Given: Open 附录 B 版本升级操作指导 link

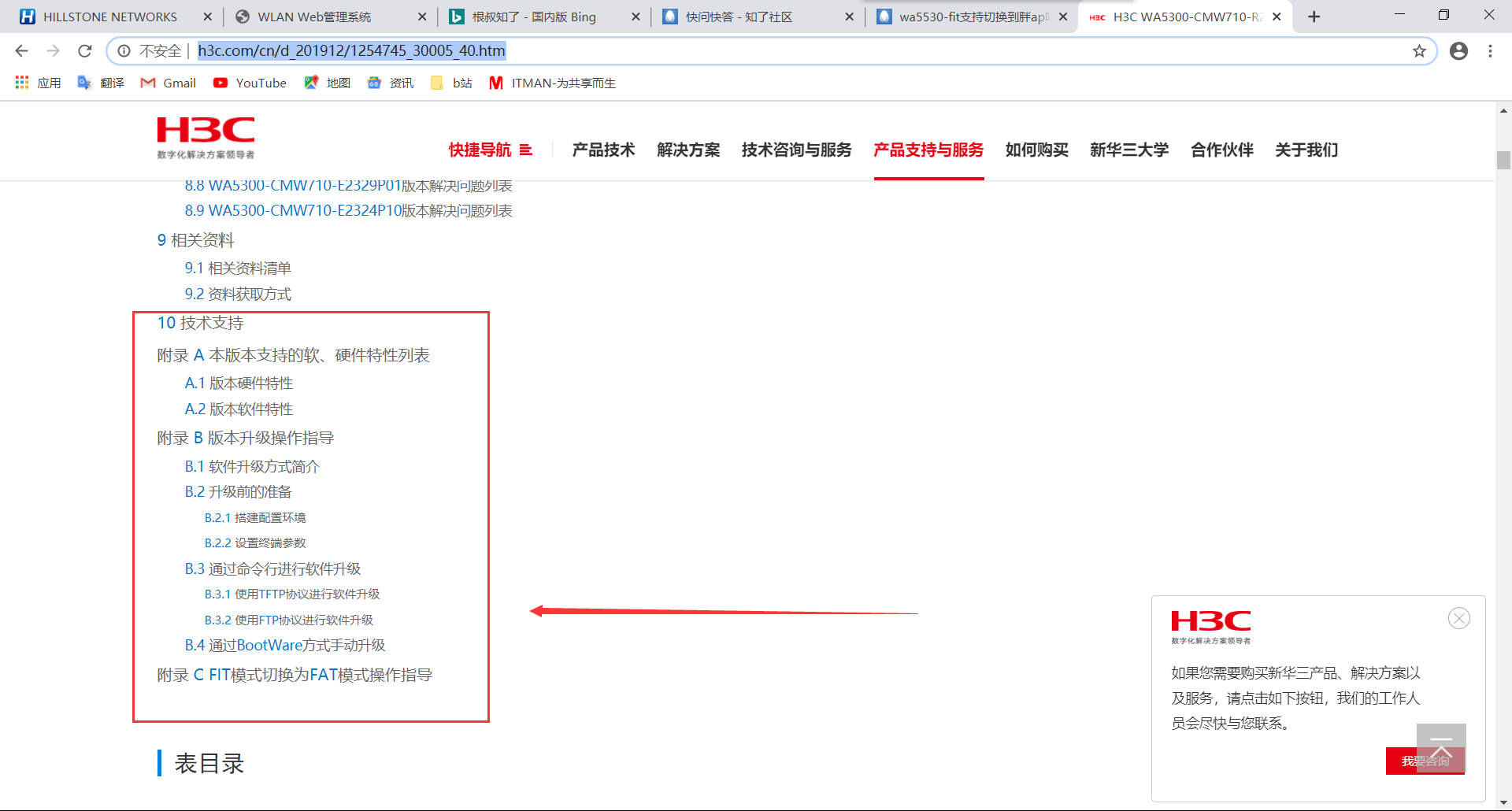Looking at the screenshot, I should [x=245, y=438].
